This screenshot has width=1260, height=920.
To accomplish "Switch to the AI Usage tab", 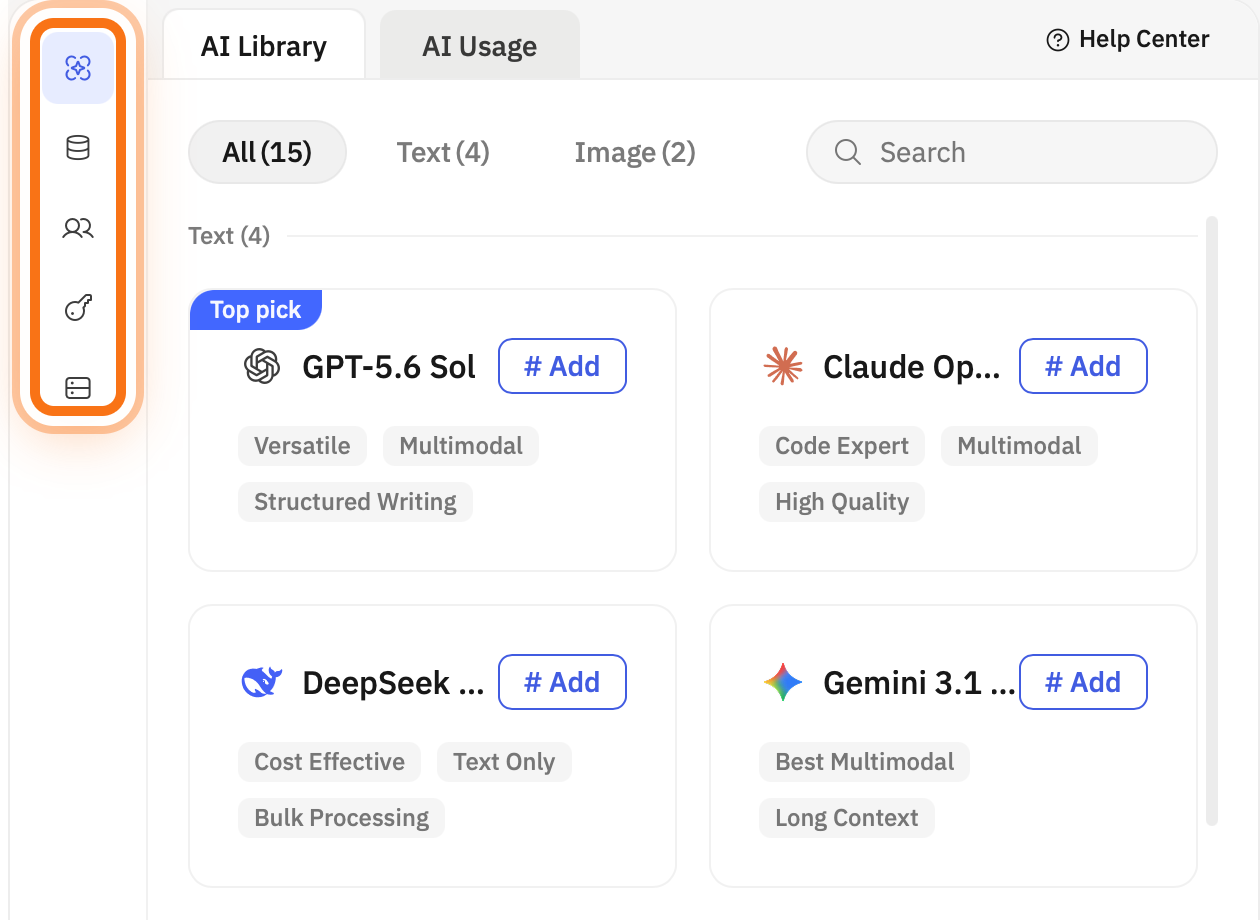I will click(x=480, y=46).
